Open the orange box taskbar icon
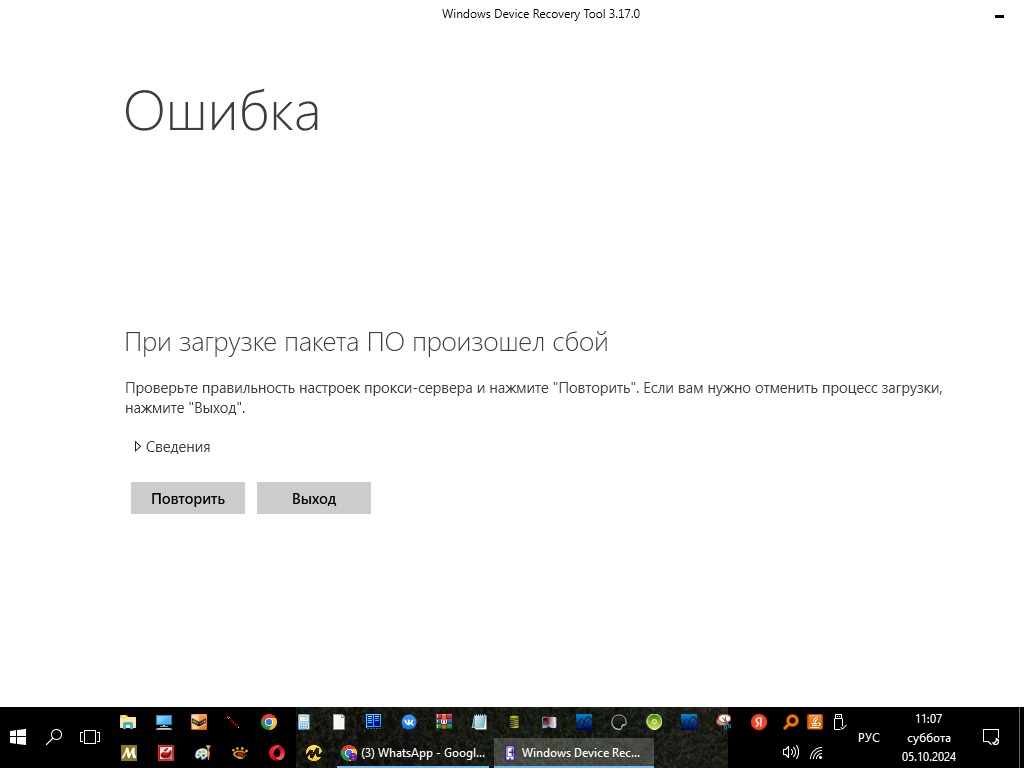 pyautogui.click(x=199, y=722)
